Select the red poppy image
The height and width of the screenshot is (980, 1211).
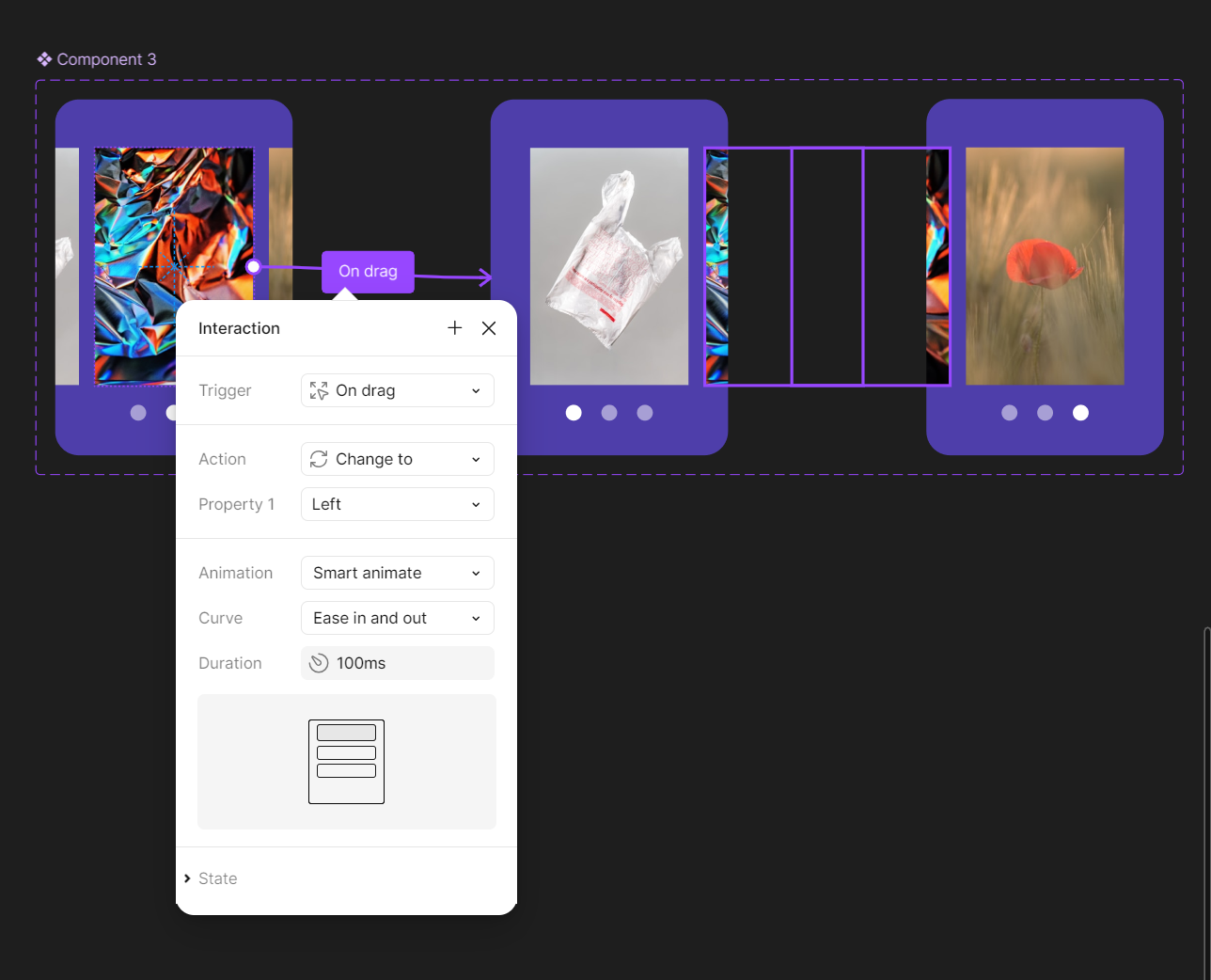1045,266
